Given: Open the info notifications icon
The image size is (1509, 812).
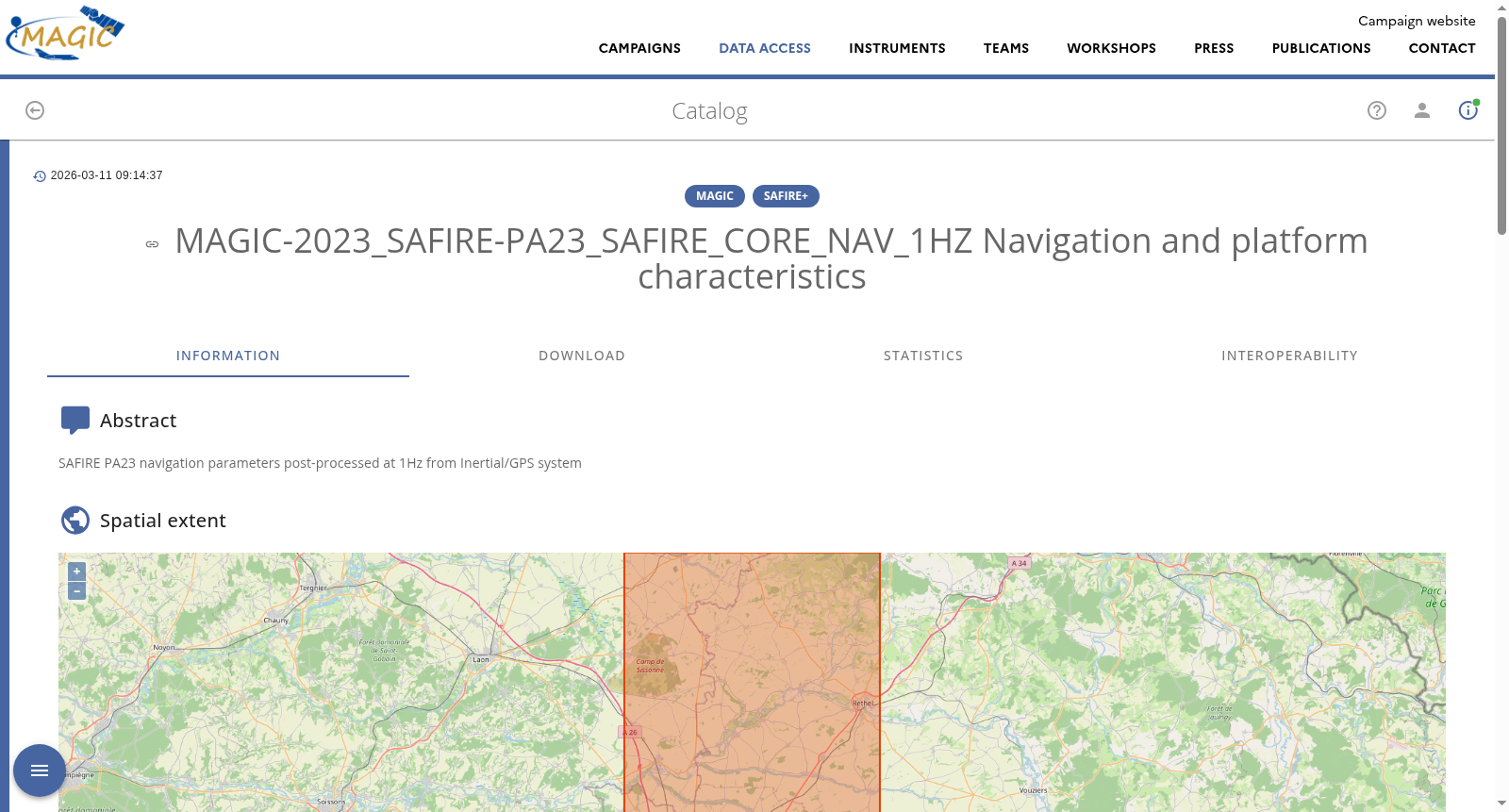Looking at the screenshot, I should coord(1468,110).
